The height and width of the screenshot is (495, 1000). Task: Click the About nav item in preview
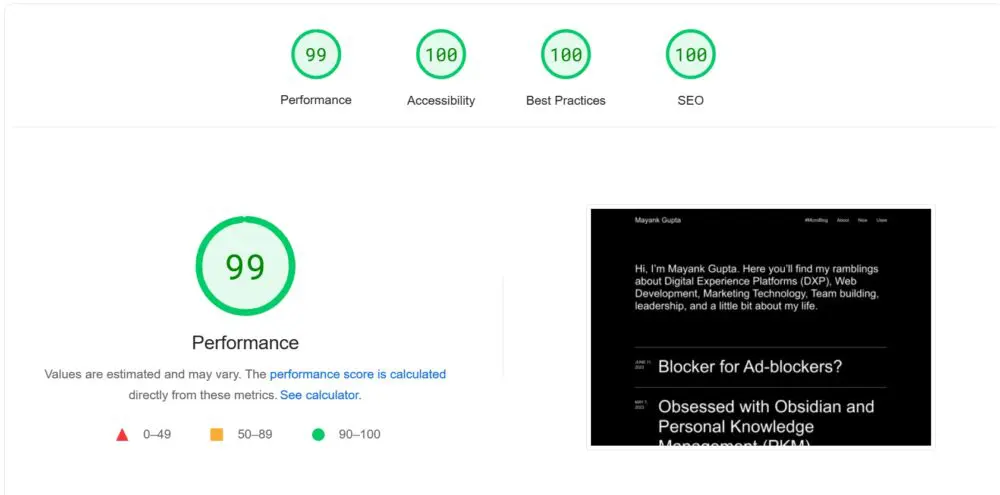click(842, 220)
